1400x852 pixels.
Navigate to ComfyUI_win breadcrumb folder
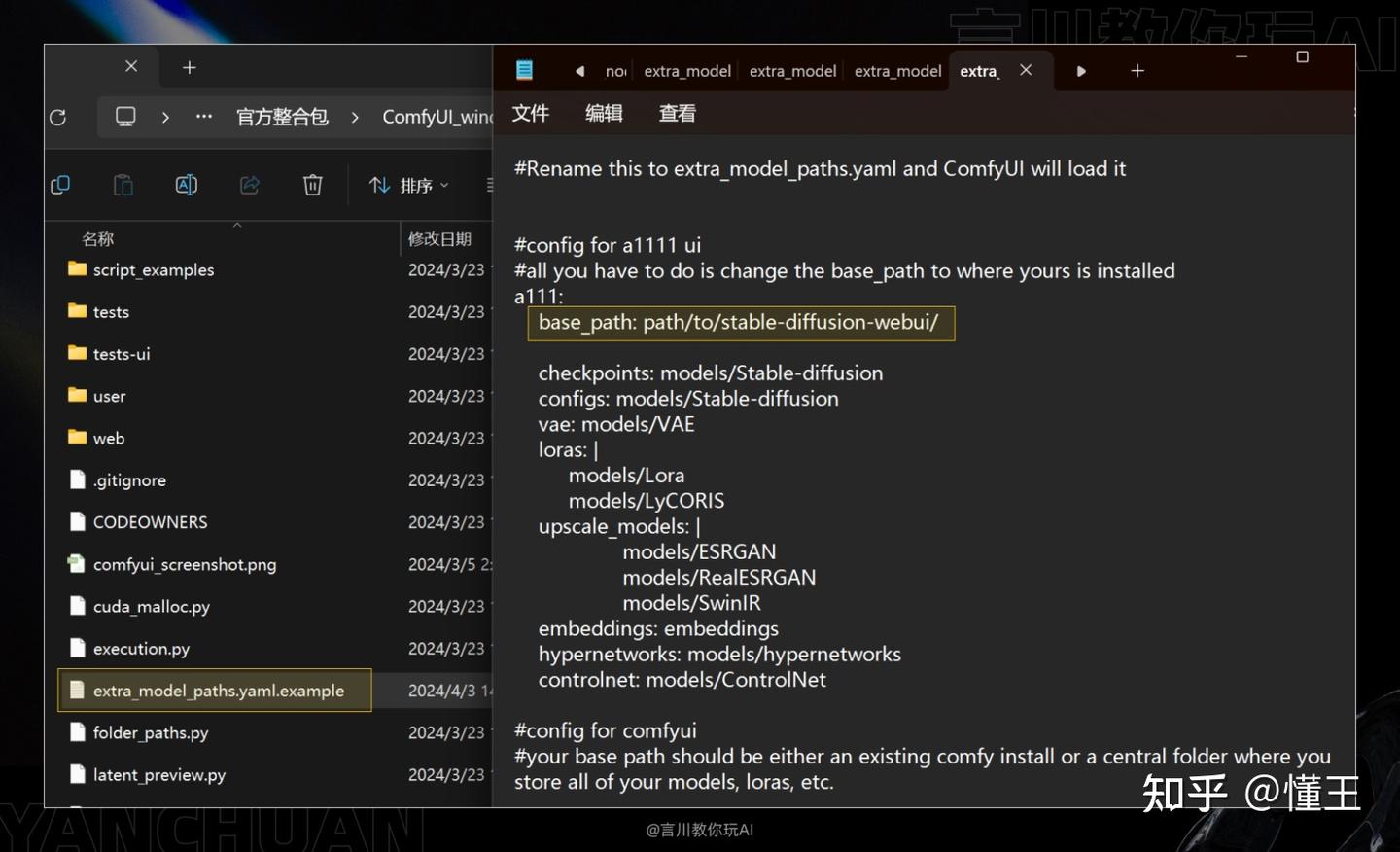point(437,117)
